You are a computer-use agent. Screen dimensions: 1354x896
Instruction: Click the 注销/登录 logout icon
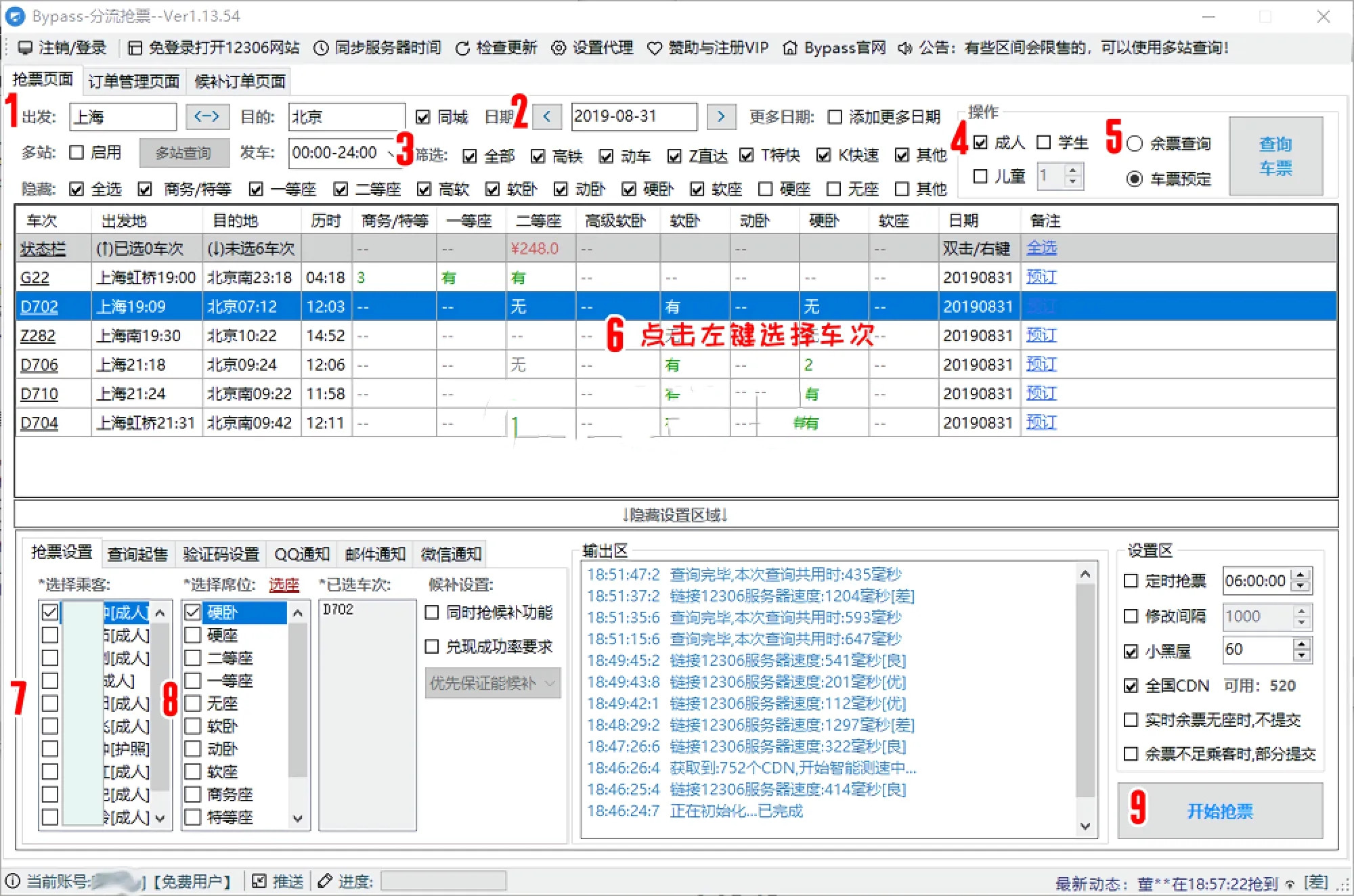click(25, 47)
